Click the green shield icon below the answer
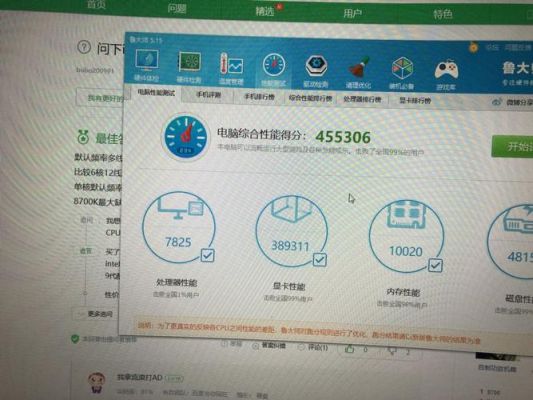This screenshot has height=400, width=533. coord(75,338)
